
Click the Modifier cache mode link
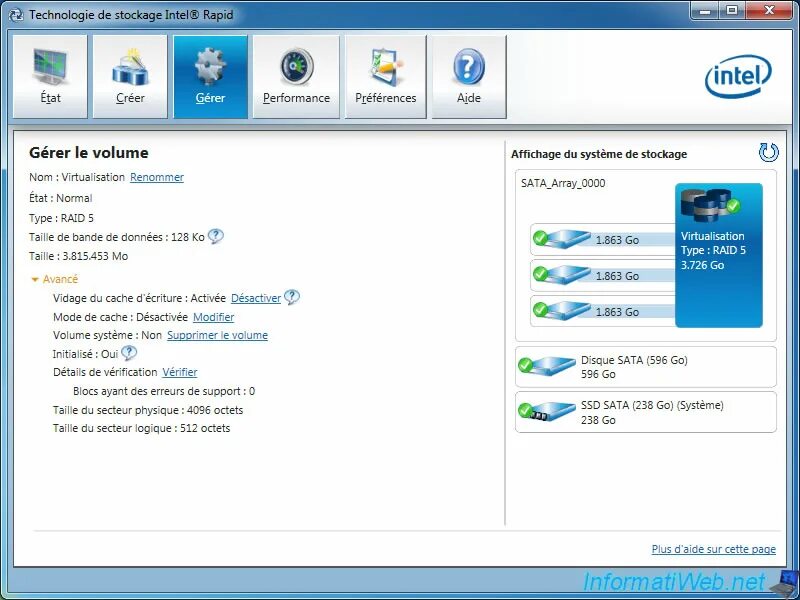213,317
